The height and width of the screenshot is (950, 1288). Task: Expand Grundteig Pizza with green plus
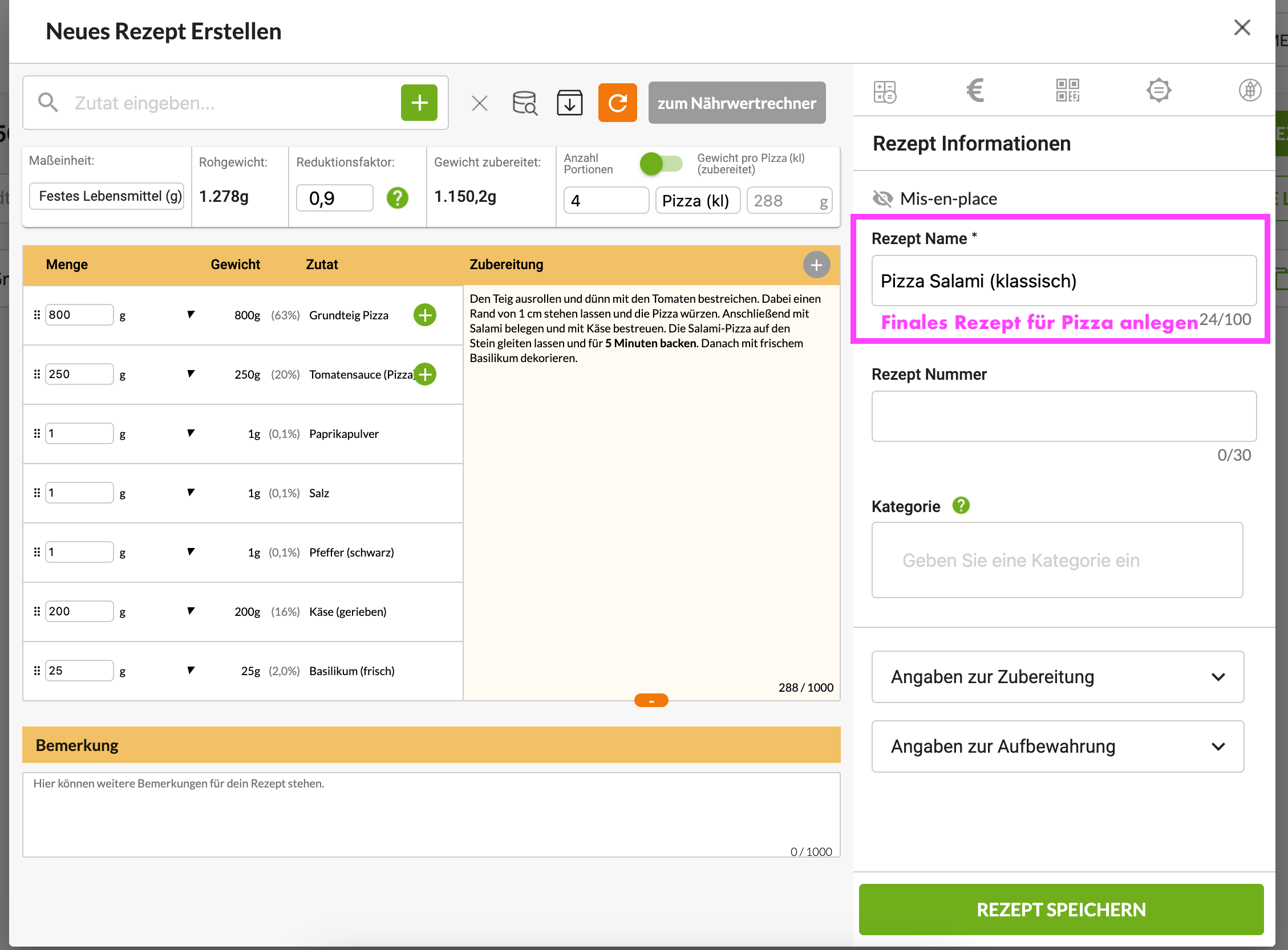pos(424,315)
